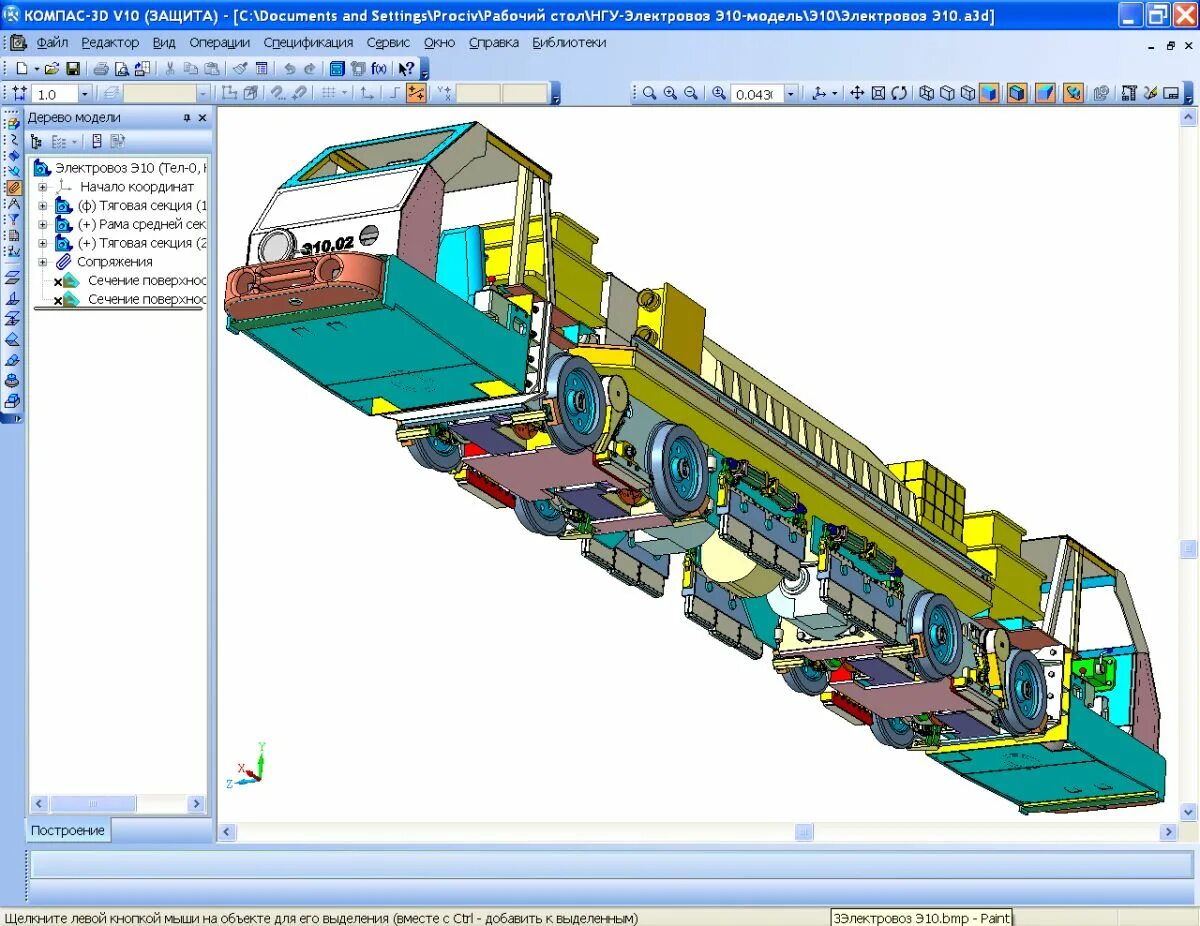The height and width of the screenshot is (926, 1200).
Task: Open the Файл menu
Action: (52, 42)
